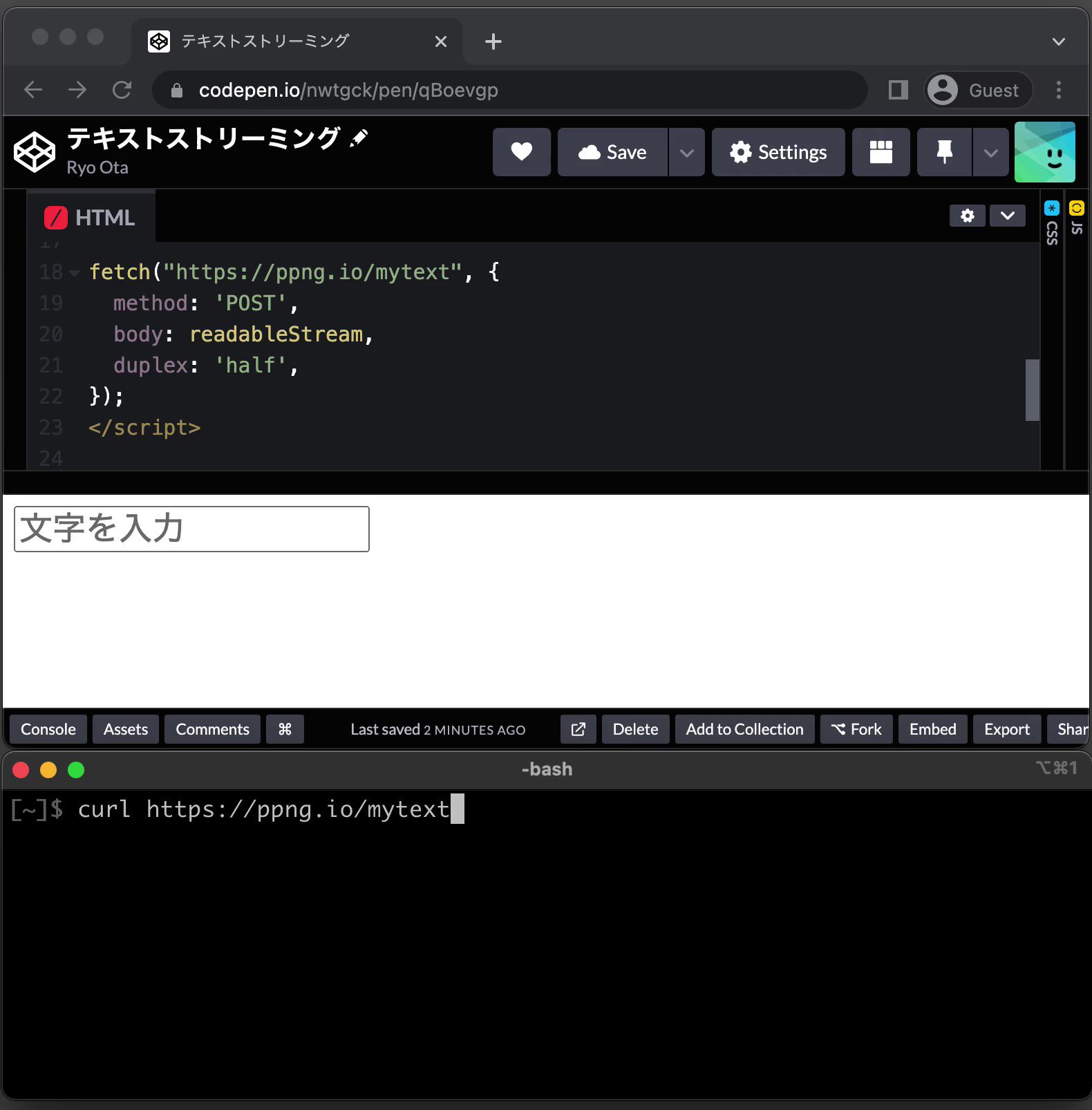Open pinned items dropdown arrow
Viewport: 1092px width, 1110px height.
(x=991, y=152)
